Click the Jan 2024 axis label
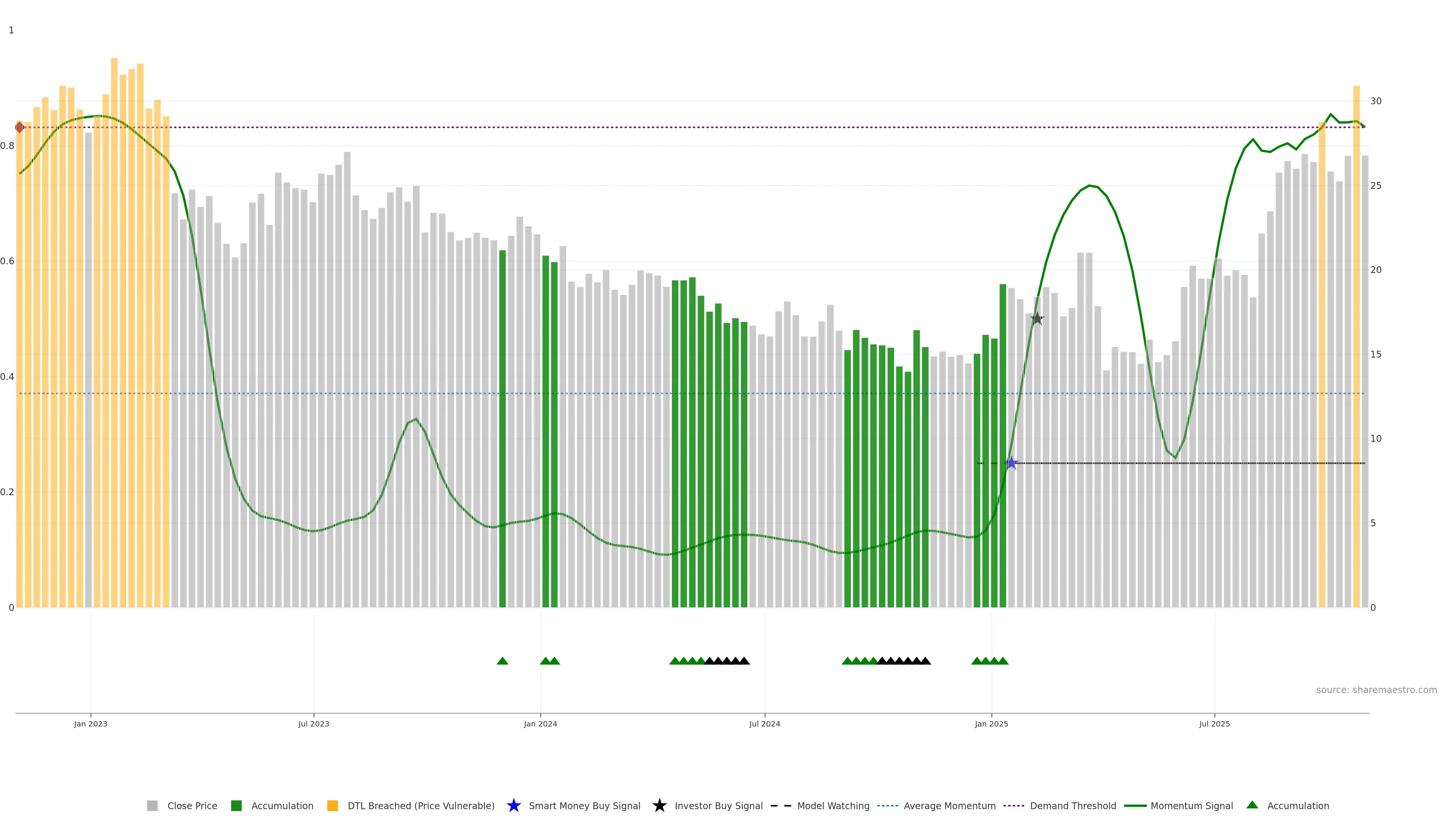 pos(540,723)
